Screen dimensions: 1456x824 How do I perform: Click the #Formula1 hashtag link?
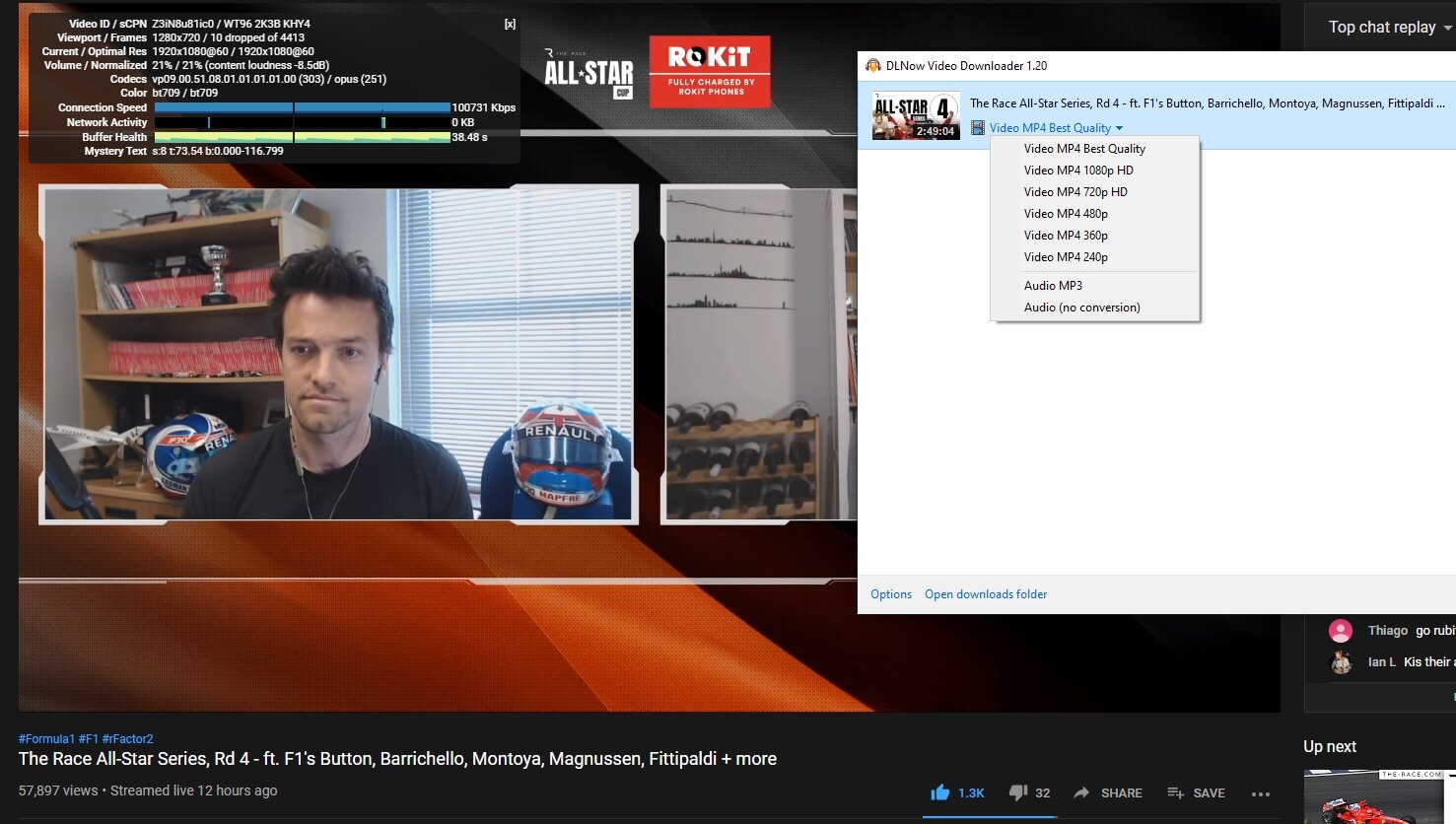point(46,739)
